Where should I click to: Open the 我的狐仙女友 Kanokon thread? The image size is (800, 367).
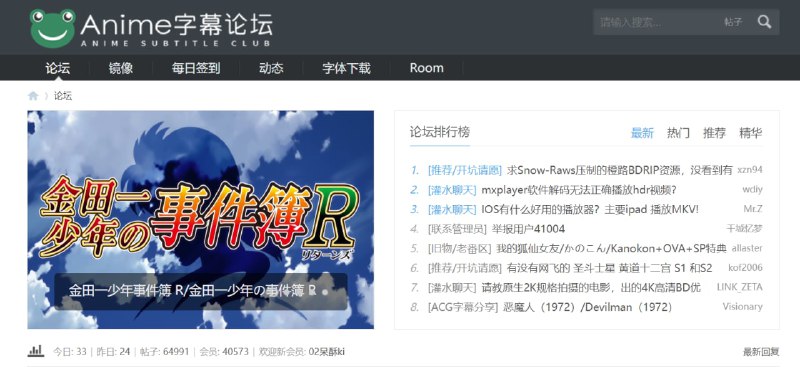click(x=611, y=249)
